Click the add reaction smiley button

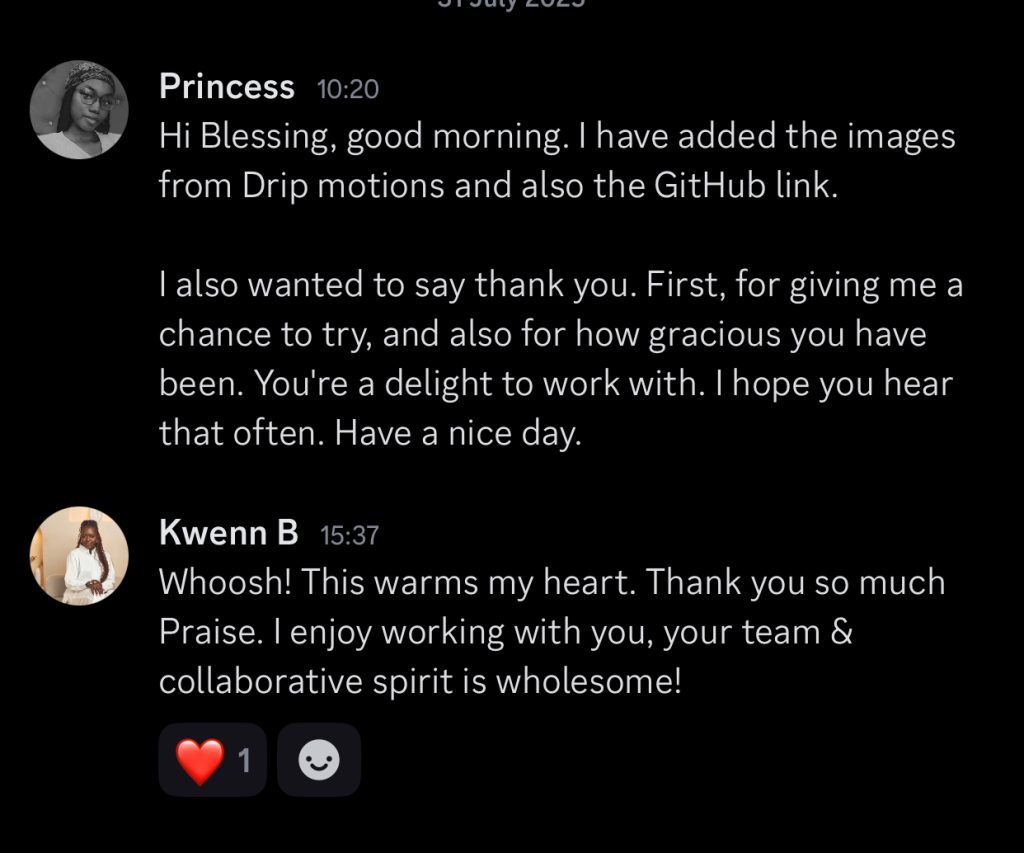(x=319, y=761)
